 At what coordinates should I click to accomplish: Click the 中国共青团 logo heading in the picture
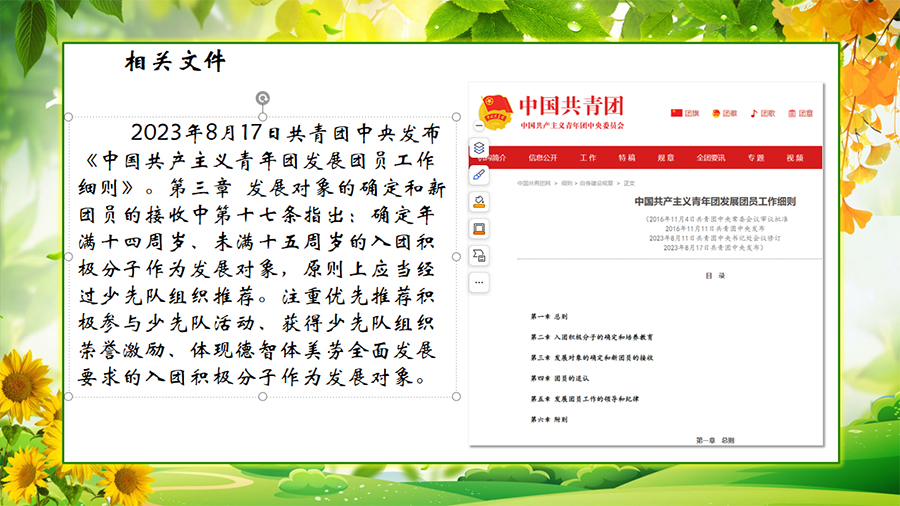click(571, 106)
